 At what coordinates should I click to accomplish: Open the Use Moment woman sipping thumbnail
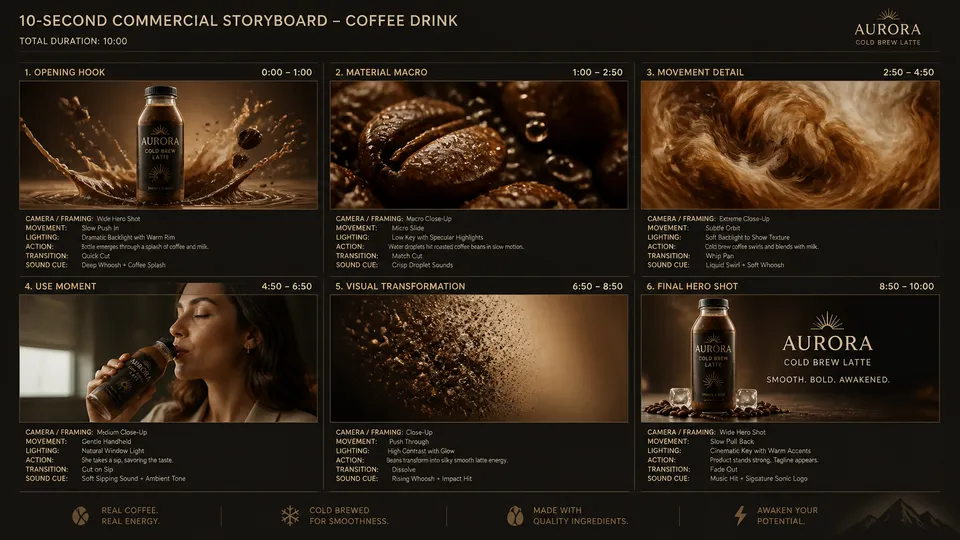[x=168, y=358]
